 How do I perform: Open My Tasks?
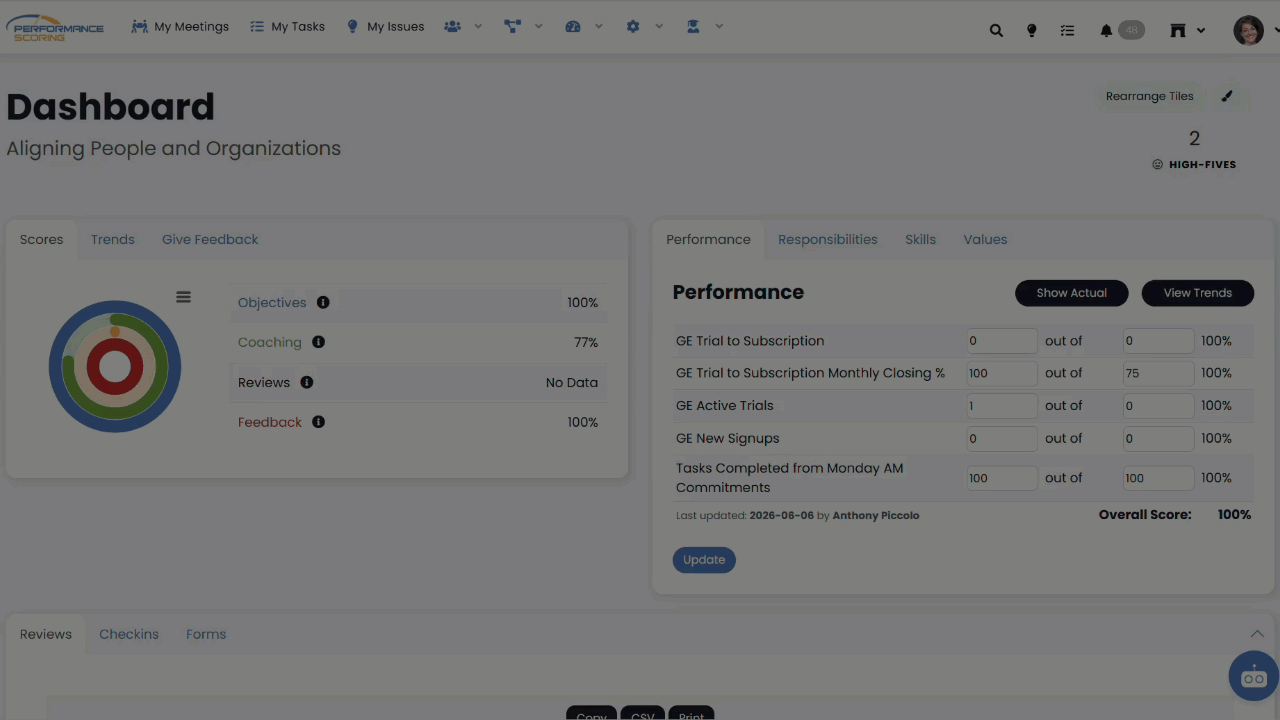287,27
